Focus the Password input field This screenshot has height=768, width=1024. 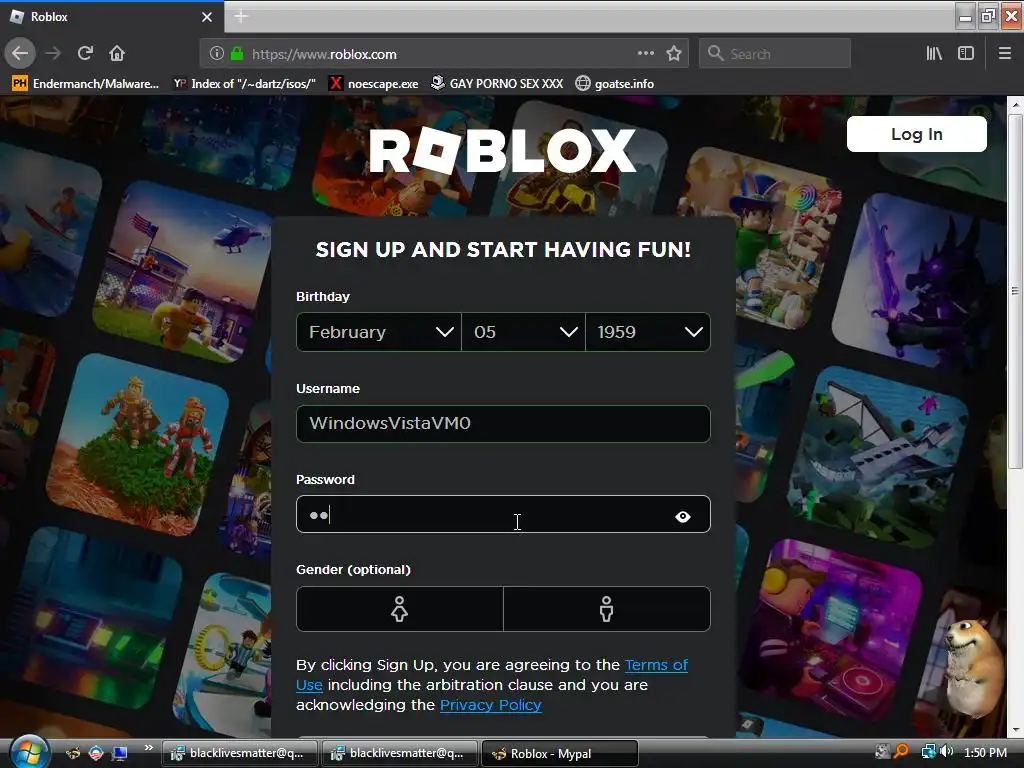coord(503,514)
